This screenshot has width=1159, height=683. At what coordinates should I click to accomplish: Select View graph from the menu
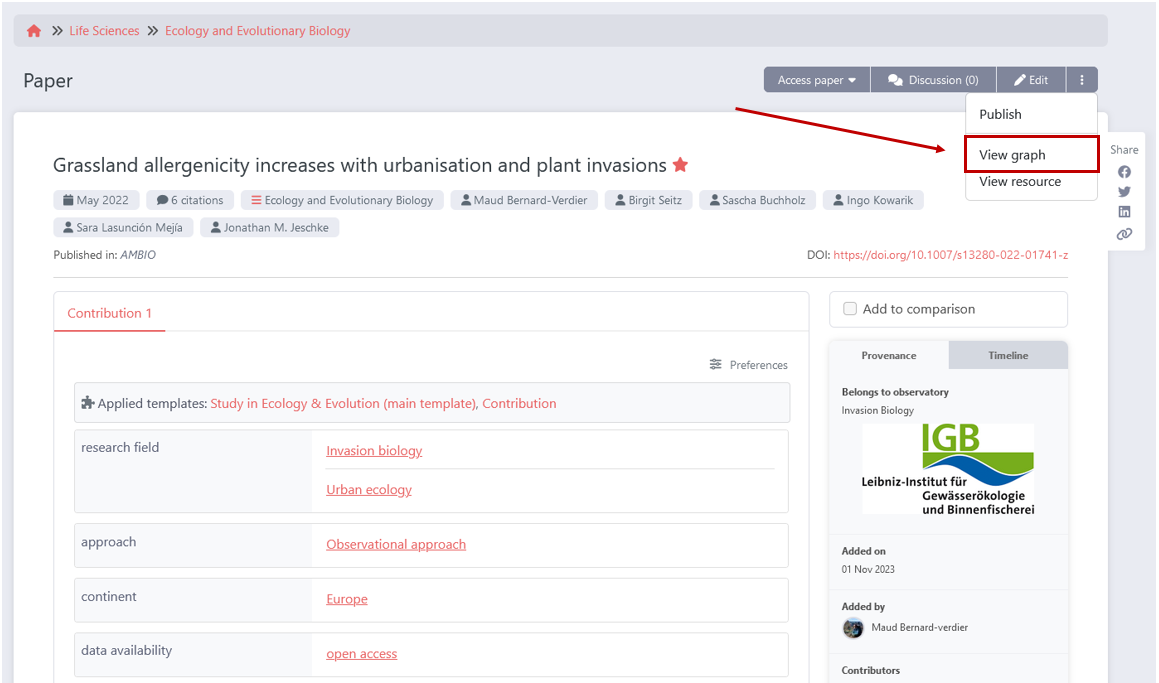click(1012, 155)
